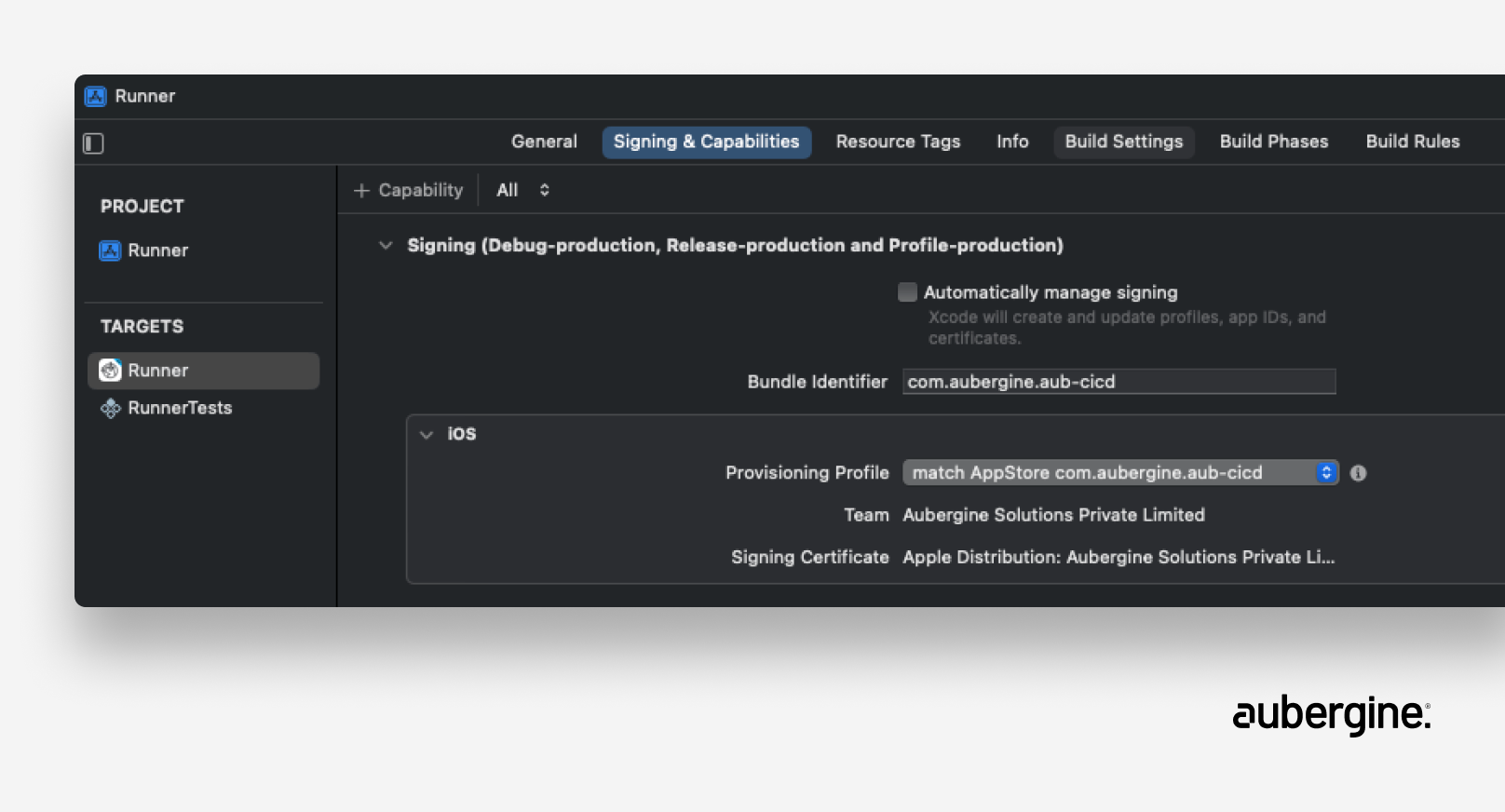Switch to the Build Rules tab
Viewport: 1505px width, 812px height.
[x=1413, y=142]
